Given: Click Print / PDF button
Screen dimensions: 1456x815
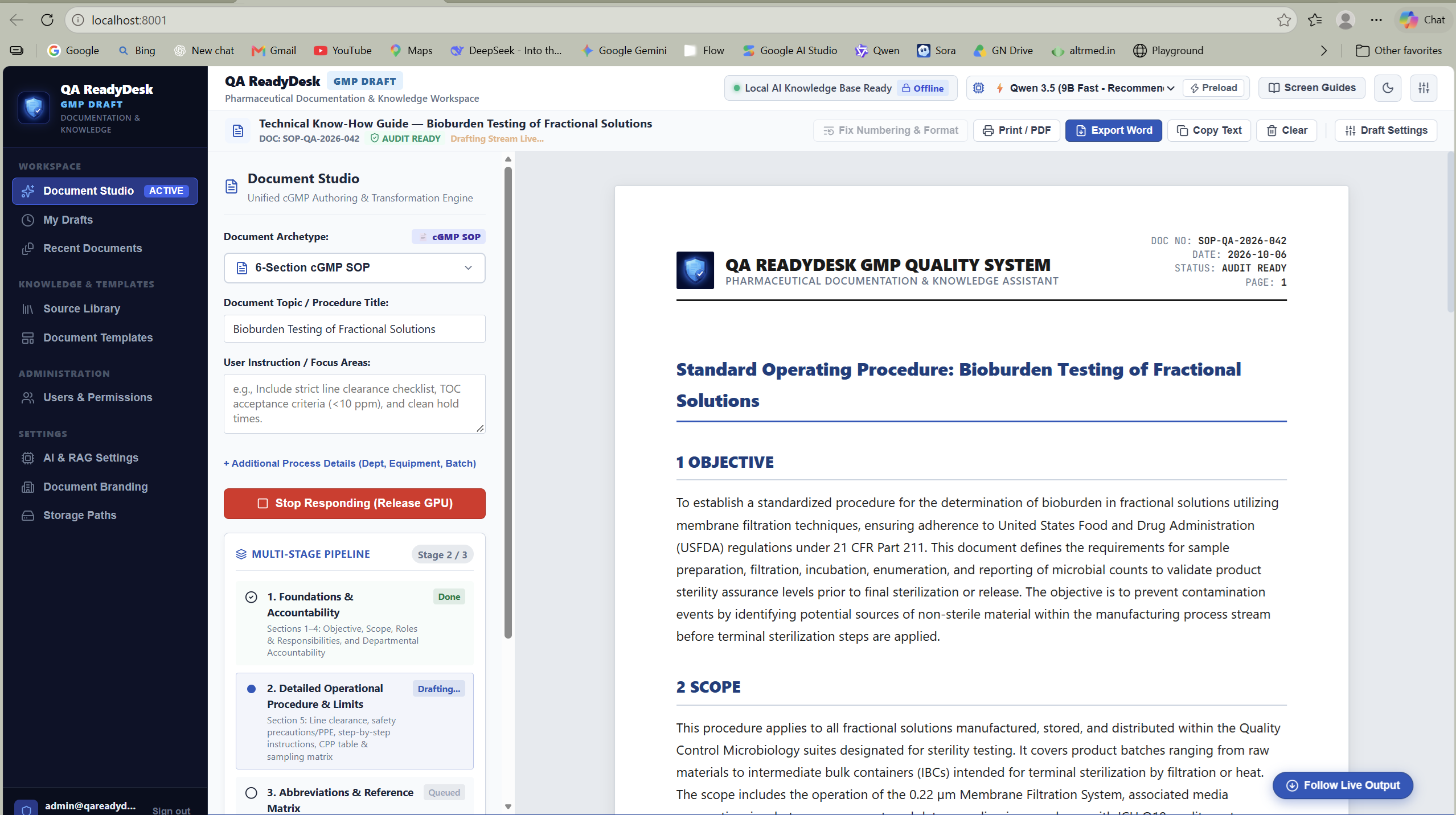Looking at the screenshot, I should (x=1016, y=130).
